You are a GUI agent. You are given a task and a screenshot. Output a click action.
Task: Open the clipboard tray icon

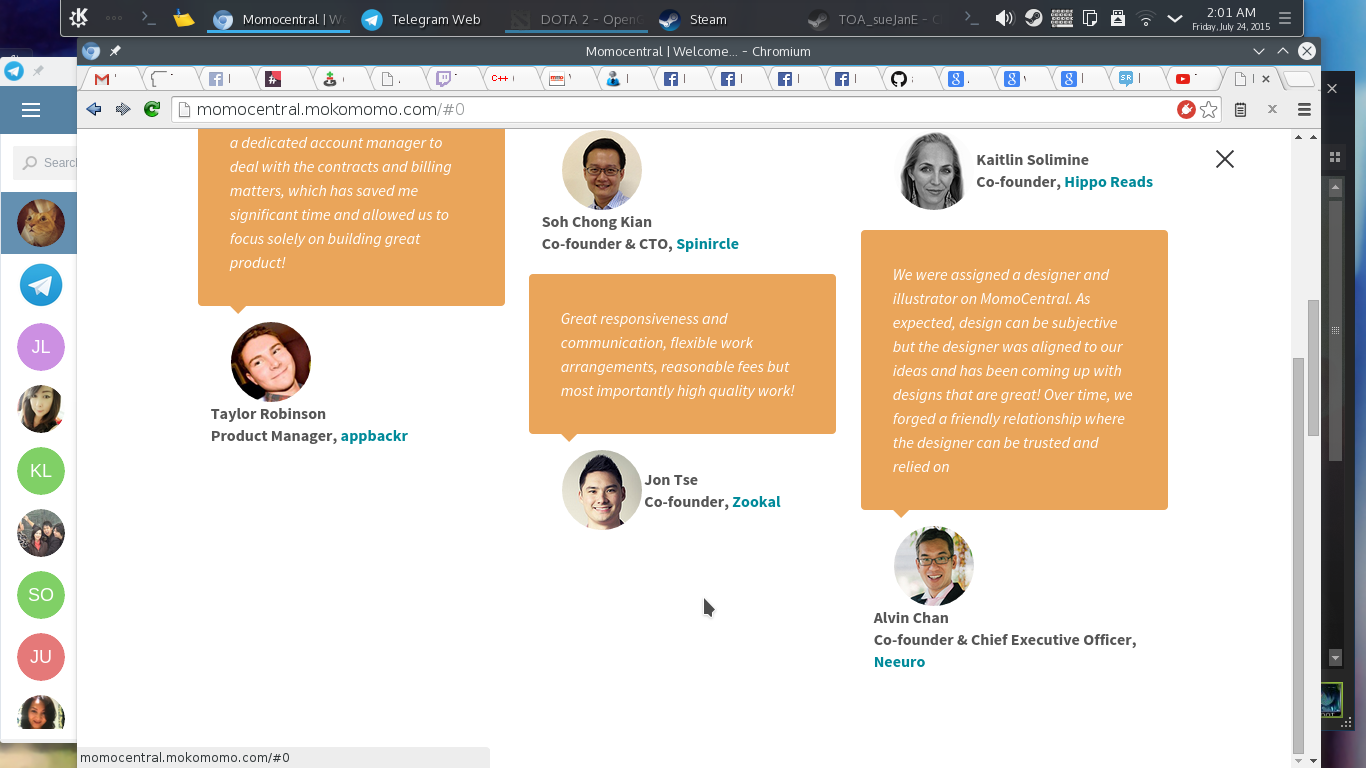tap(1090, 18)
